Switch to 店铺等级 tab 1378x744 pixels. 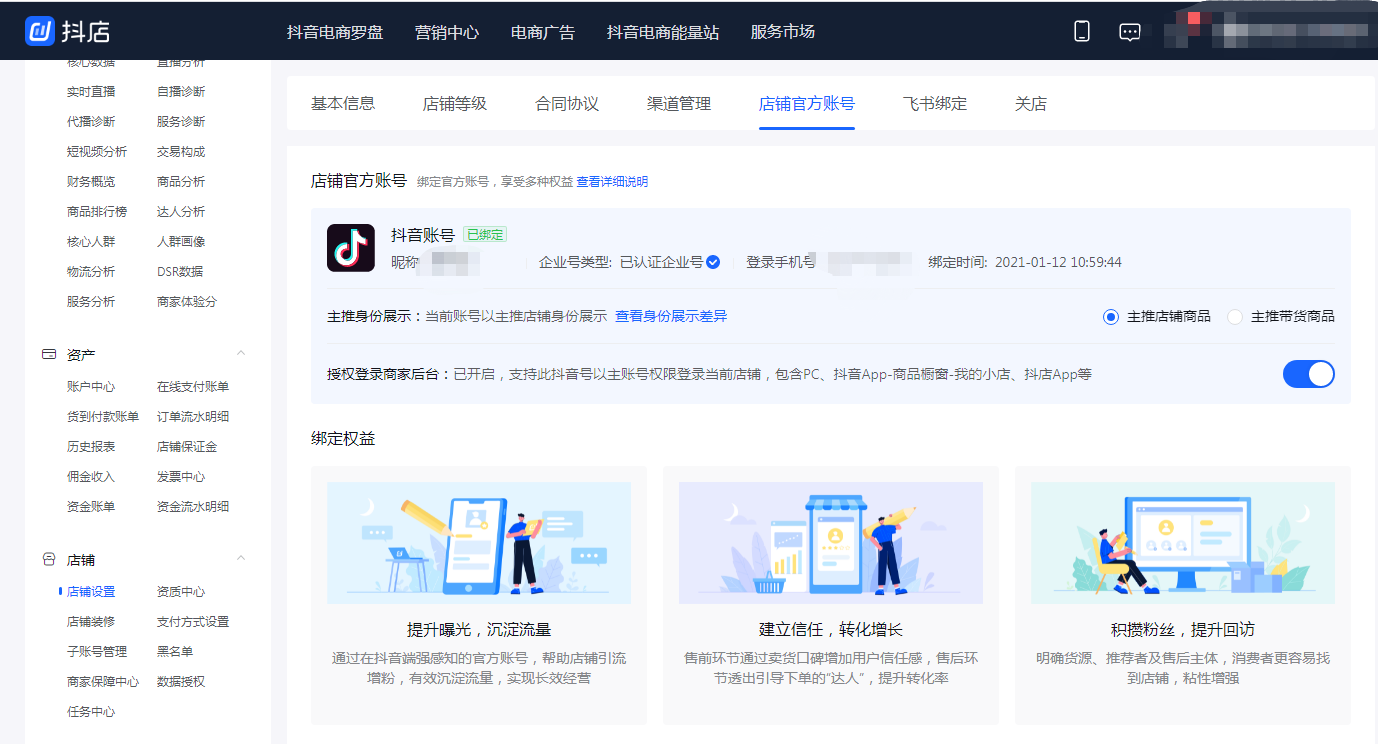tap(455, 103)
